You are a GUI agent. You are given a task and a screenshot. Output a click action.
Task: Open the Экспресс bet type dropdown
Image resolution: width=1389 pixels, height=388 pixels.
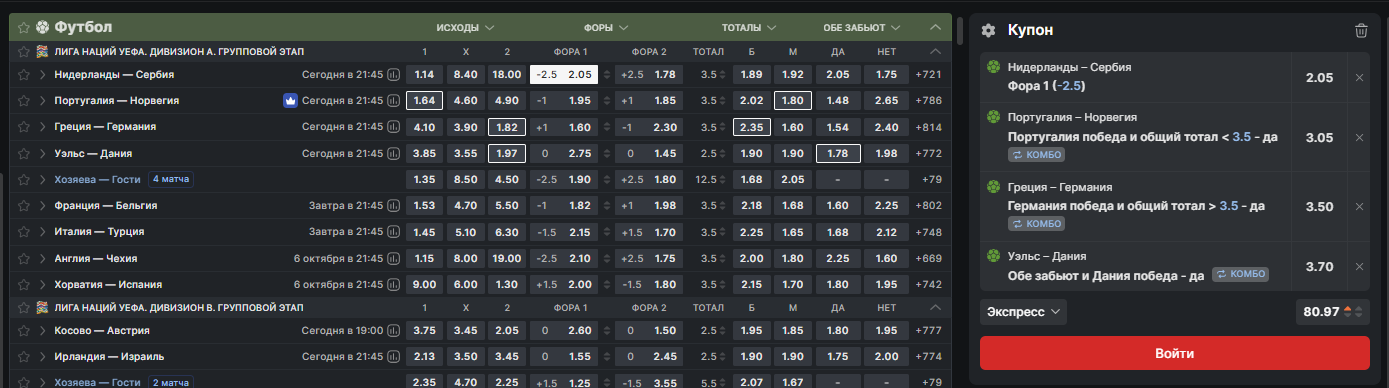tap(1023, 312)
